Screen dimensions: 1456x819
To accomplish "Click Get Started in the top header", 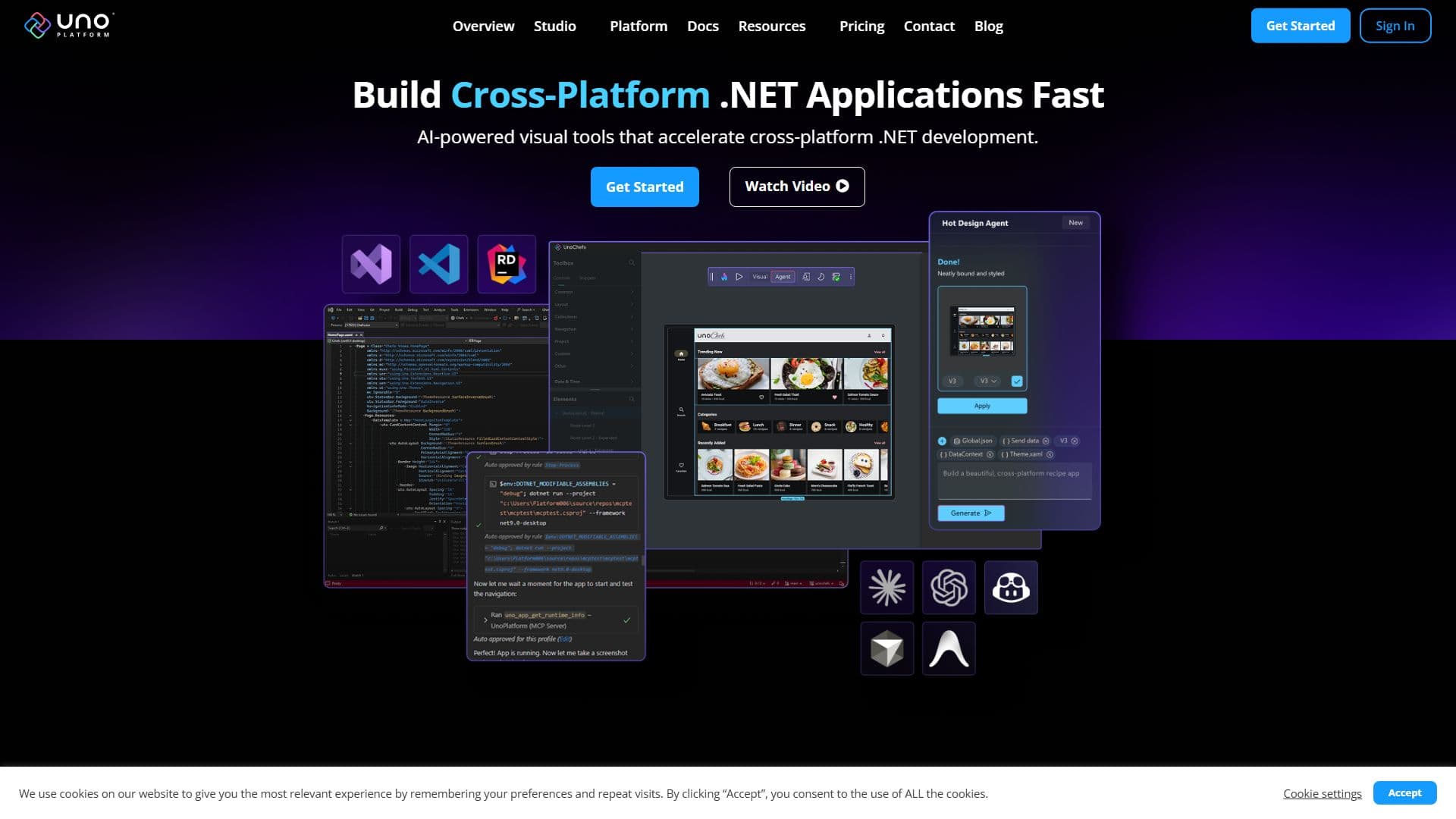I will click(x=1301, y=26).
